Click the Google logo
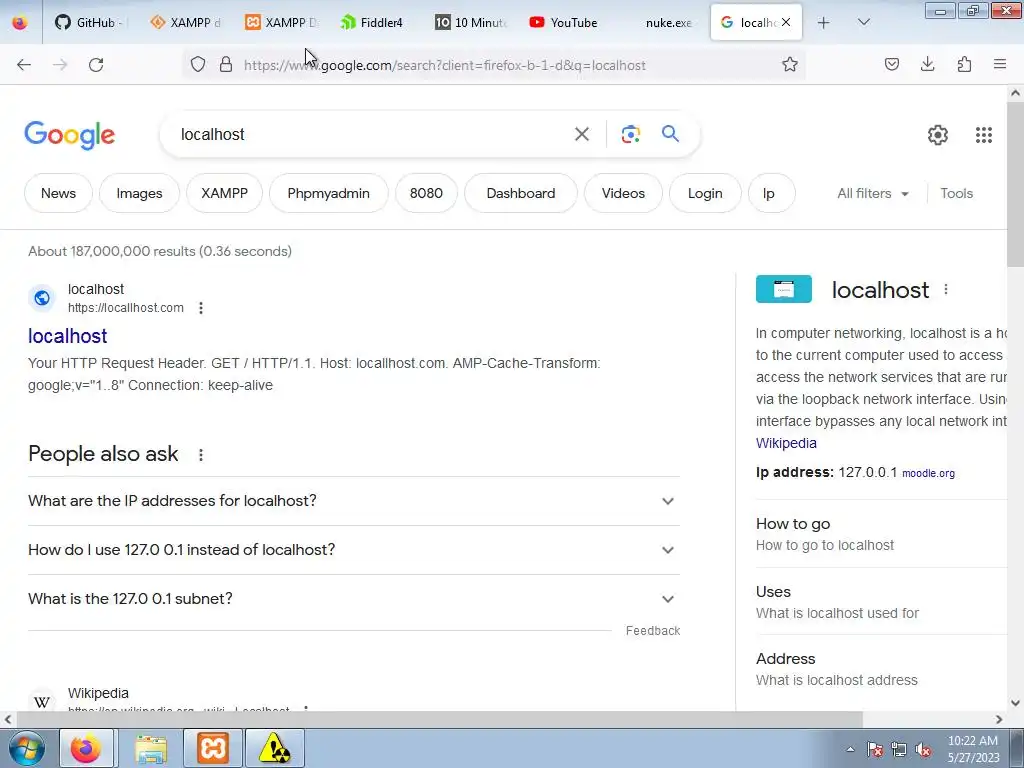This screenshot has height=768, width=1024. pyautogui.click(x=70, y=135)
